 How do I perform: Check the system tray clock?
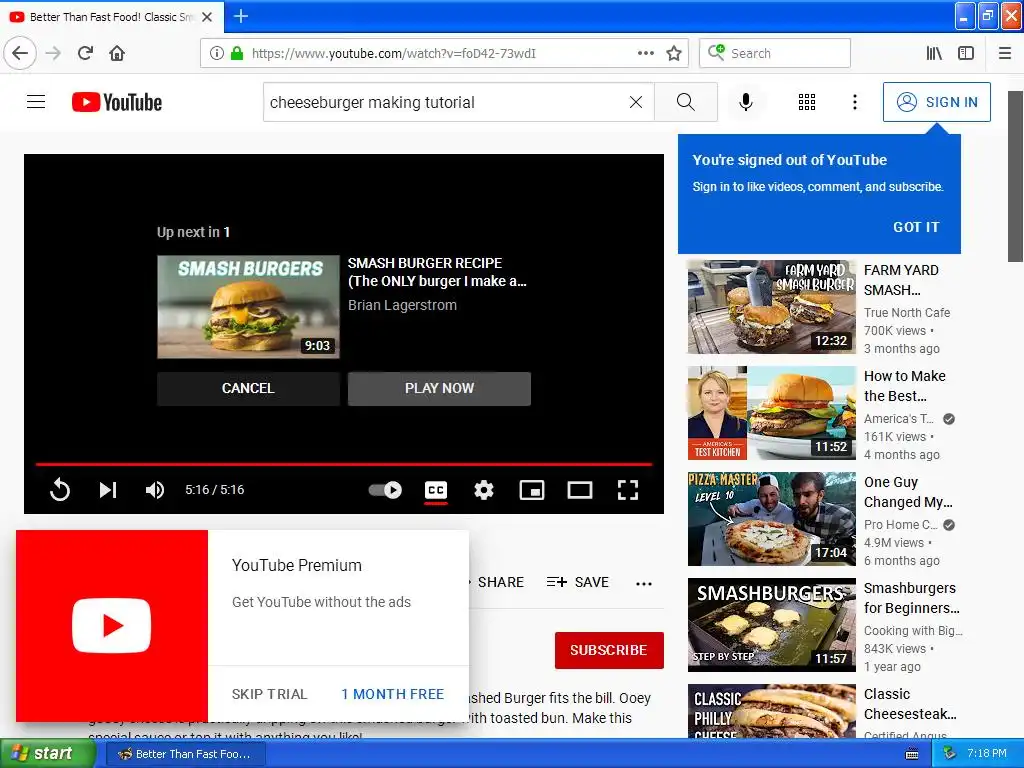click(986, 754)
